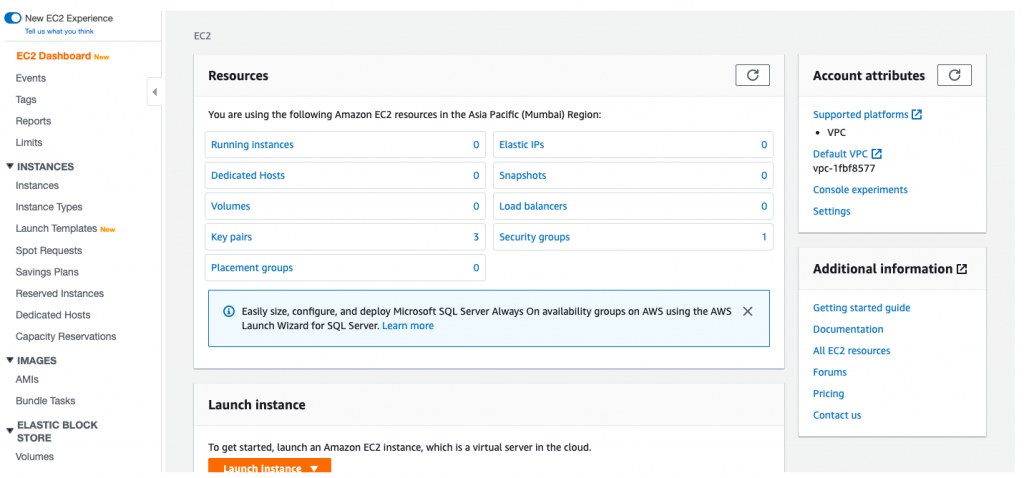
Task: Go to AMIs in the sidebar
Action: point(27,379)
